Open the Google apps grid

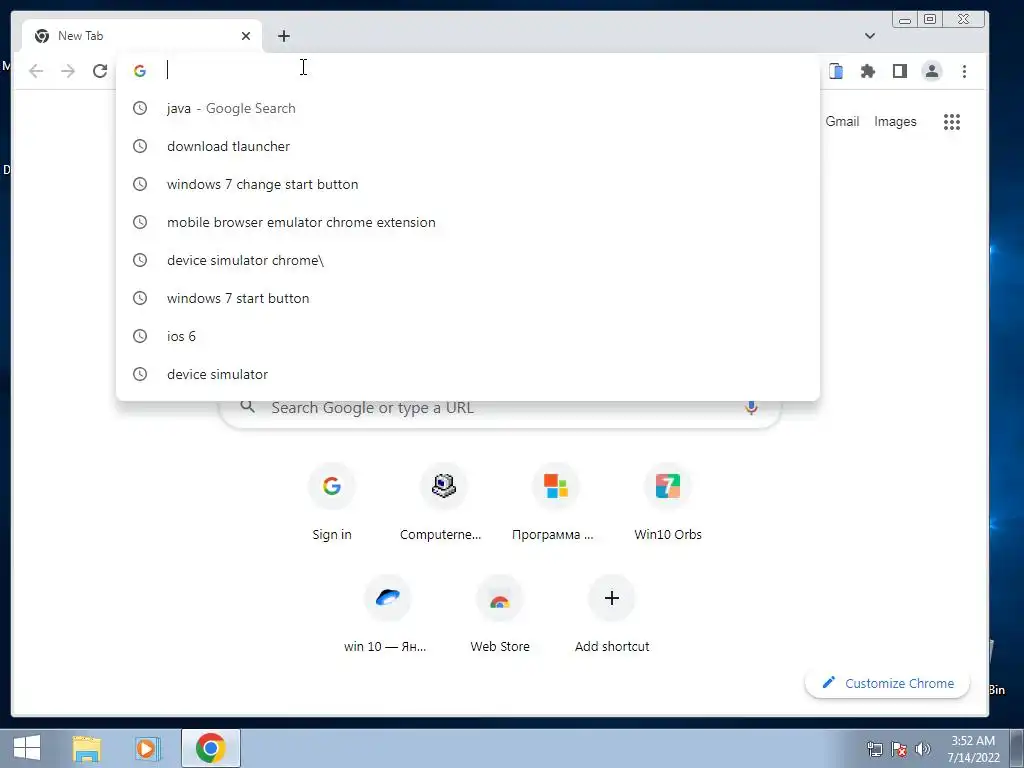click(x=952, y=121)
